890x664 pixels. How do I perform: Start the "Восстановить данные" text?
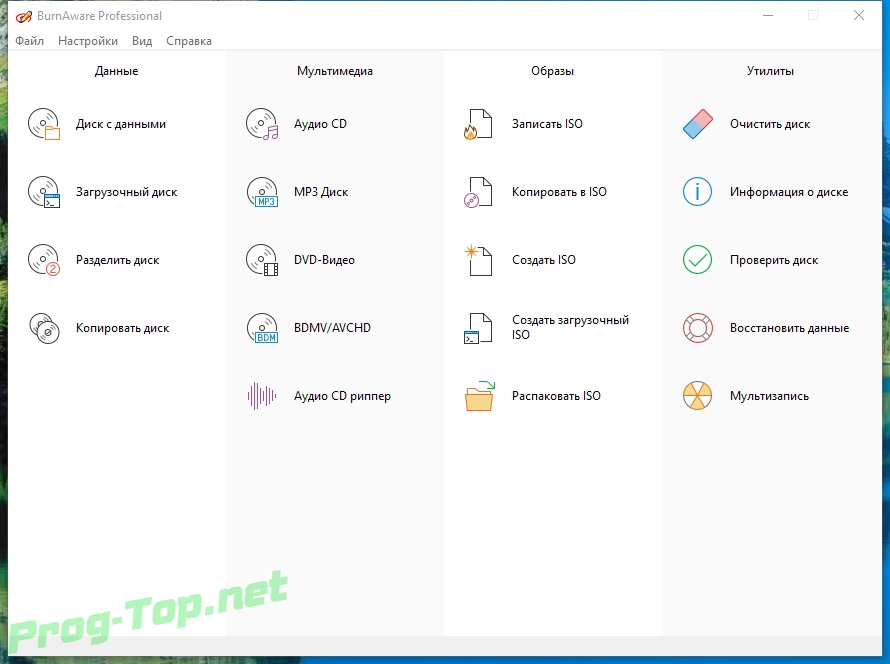click(790, 328)
